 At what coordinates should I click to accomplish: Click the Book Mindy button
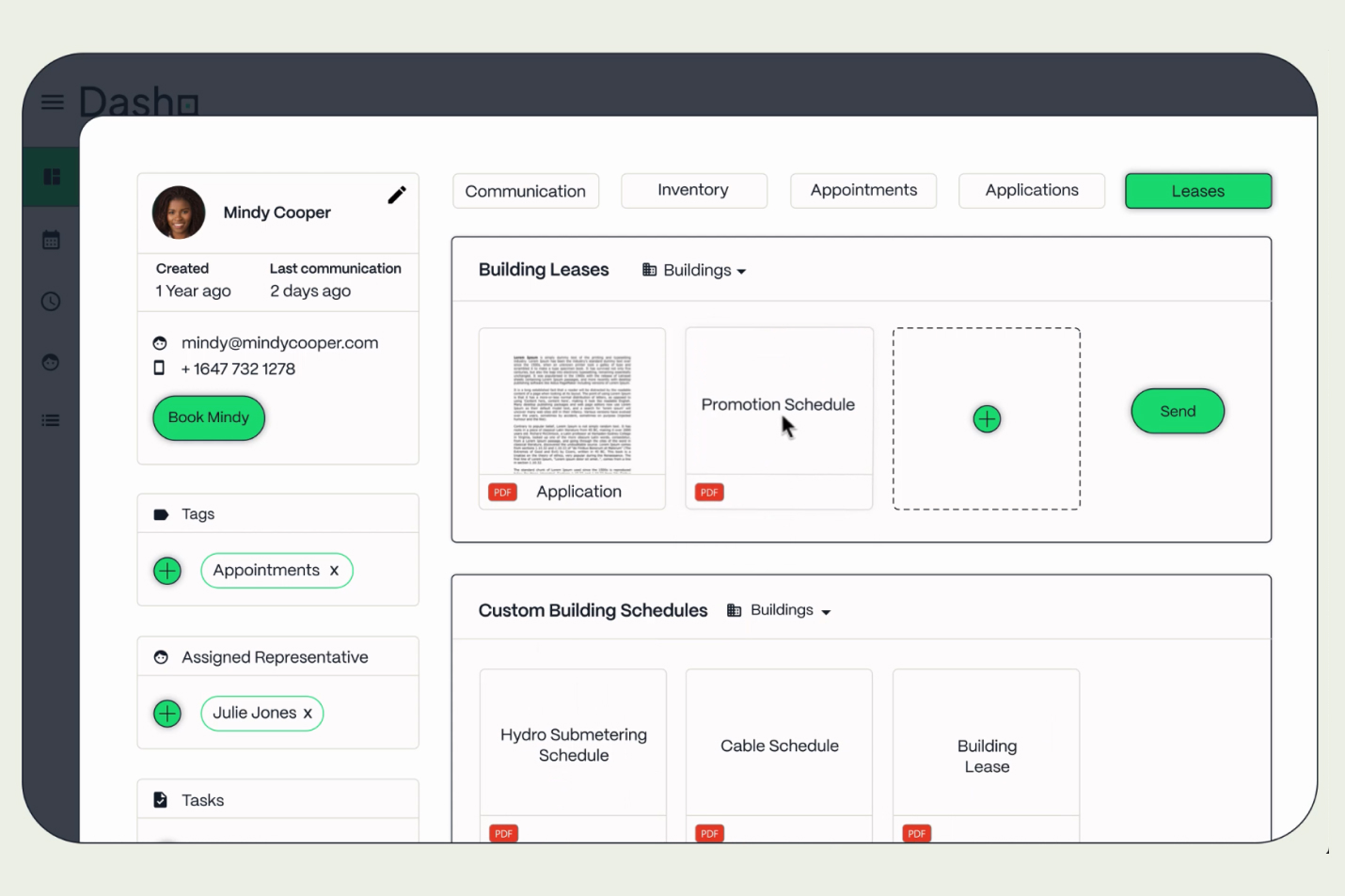pyautogui.click(x=209, y=417)
